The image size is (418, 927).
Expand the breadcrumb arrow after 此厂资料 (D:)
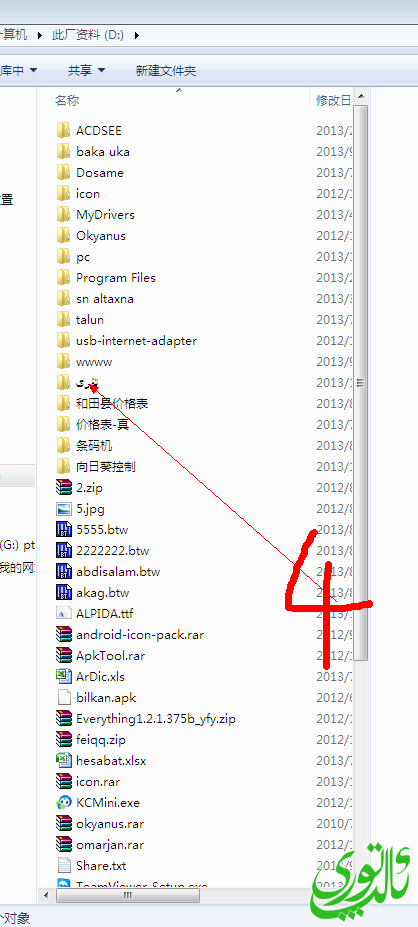pos(137,35)
